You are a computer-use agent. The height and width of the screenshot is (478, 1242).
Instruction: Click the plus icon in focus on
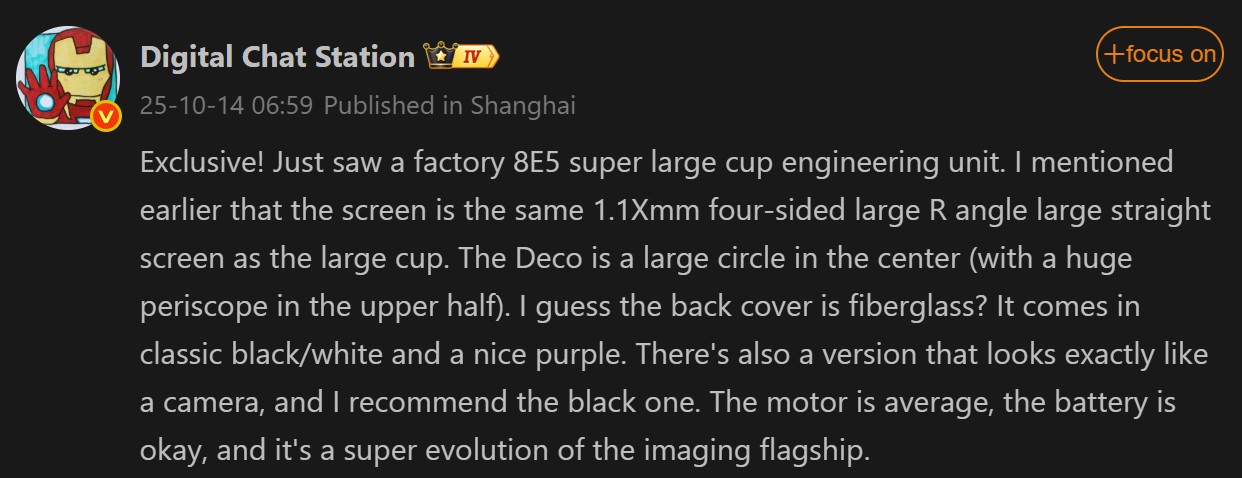click(1112, 54)
